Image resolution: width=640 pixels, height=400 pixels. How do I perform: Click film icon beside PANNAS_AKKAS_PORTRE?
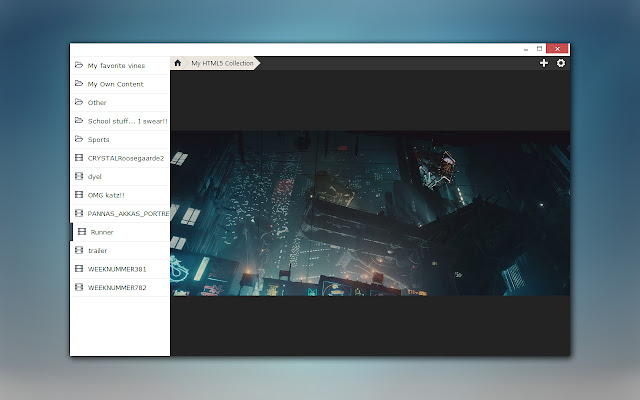click(79, 213)
